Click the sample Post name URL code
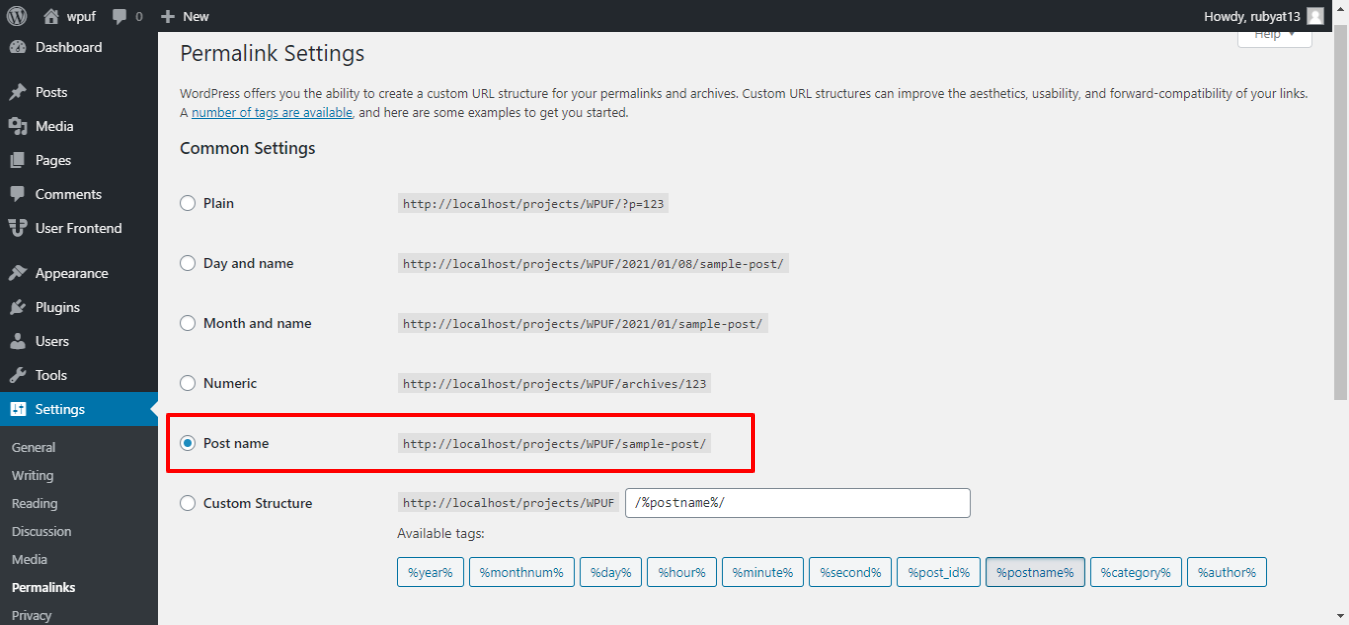 tap(554, 443)
